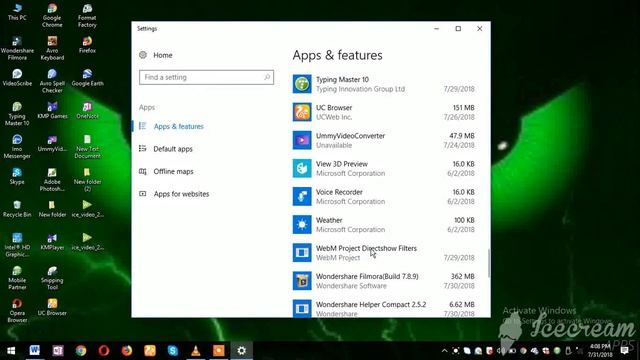Screen dimensions: 640x360
Task: Open Offline maps section
Action: [x=173, y=171]
